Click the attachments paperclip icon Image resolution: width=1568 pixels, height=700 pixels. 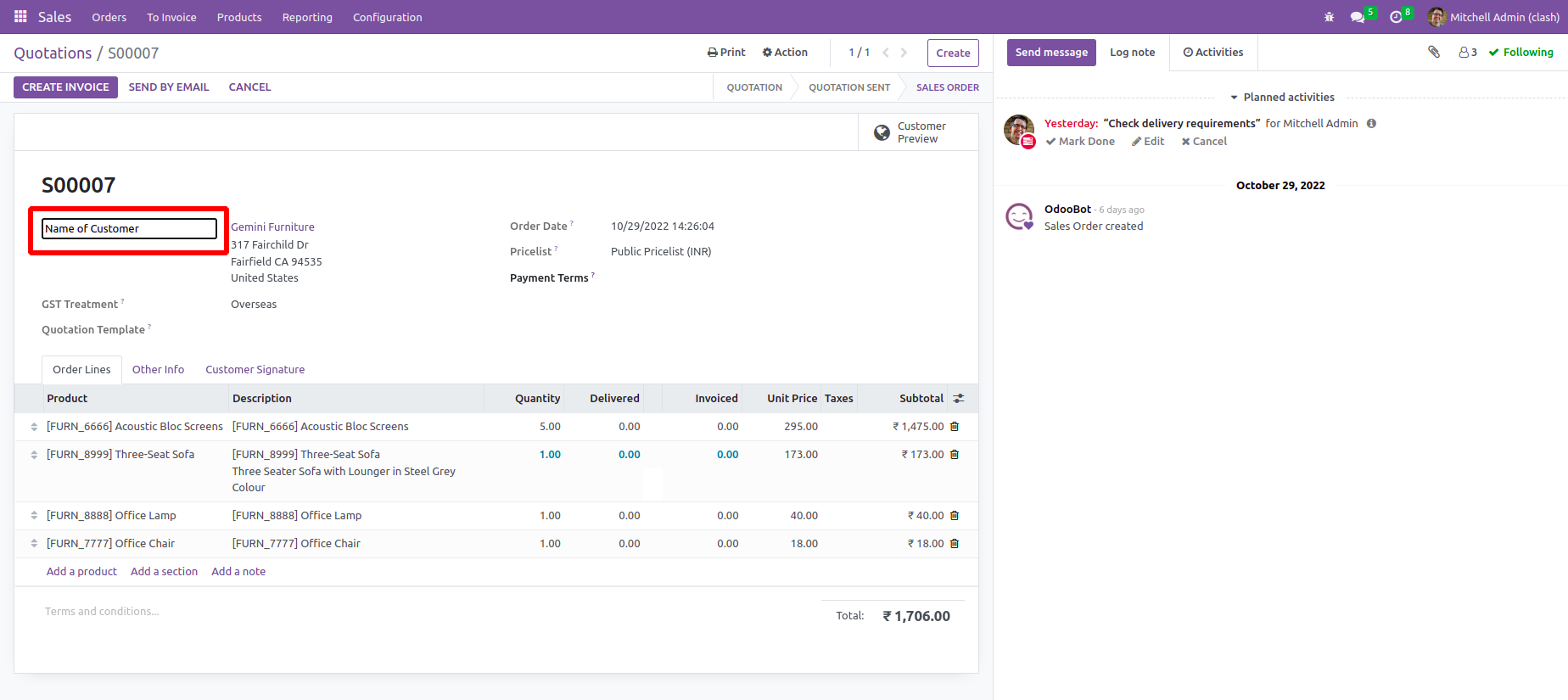tap(1434, 53)
